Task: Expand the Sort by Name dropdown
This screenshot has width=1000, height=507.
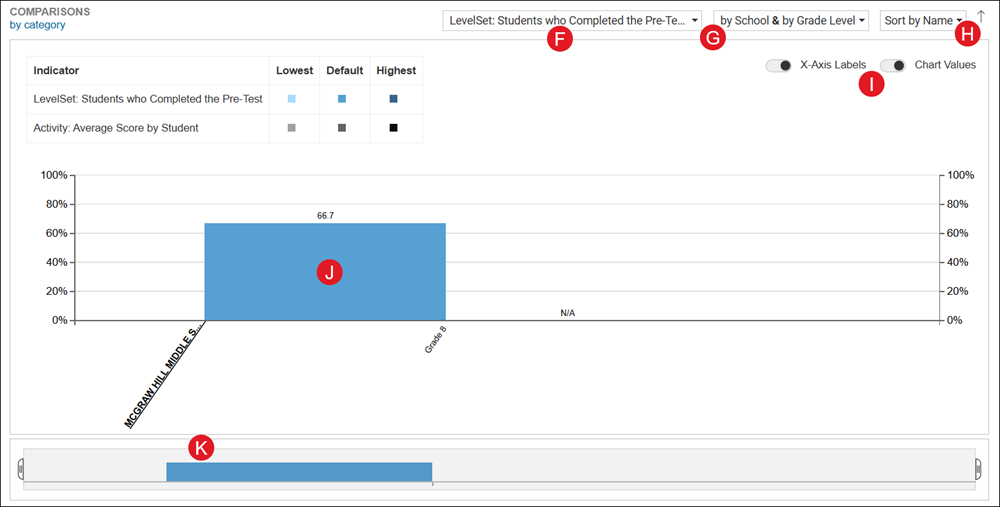Action: click(x=922, y=20)
